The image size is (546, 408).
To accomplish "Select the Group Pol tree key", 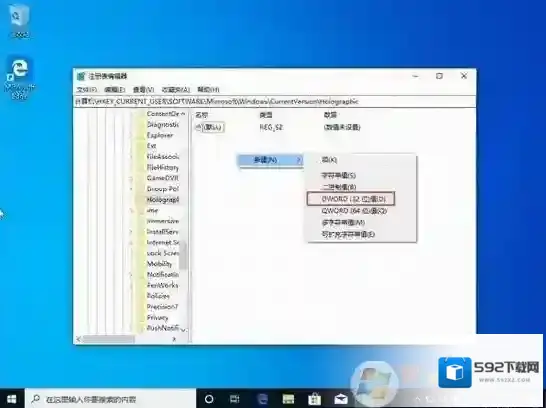I will point(163,189).
